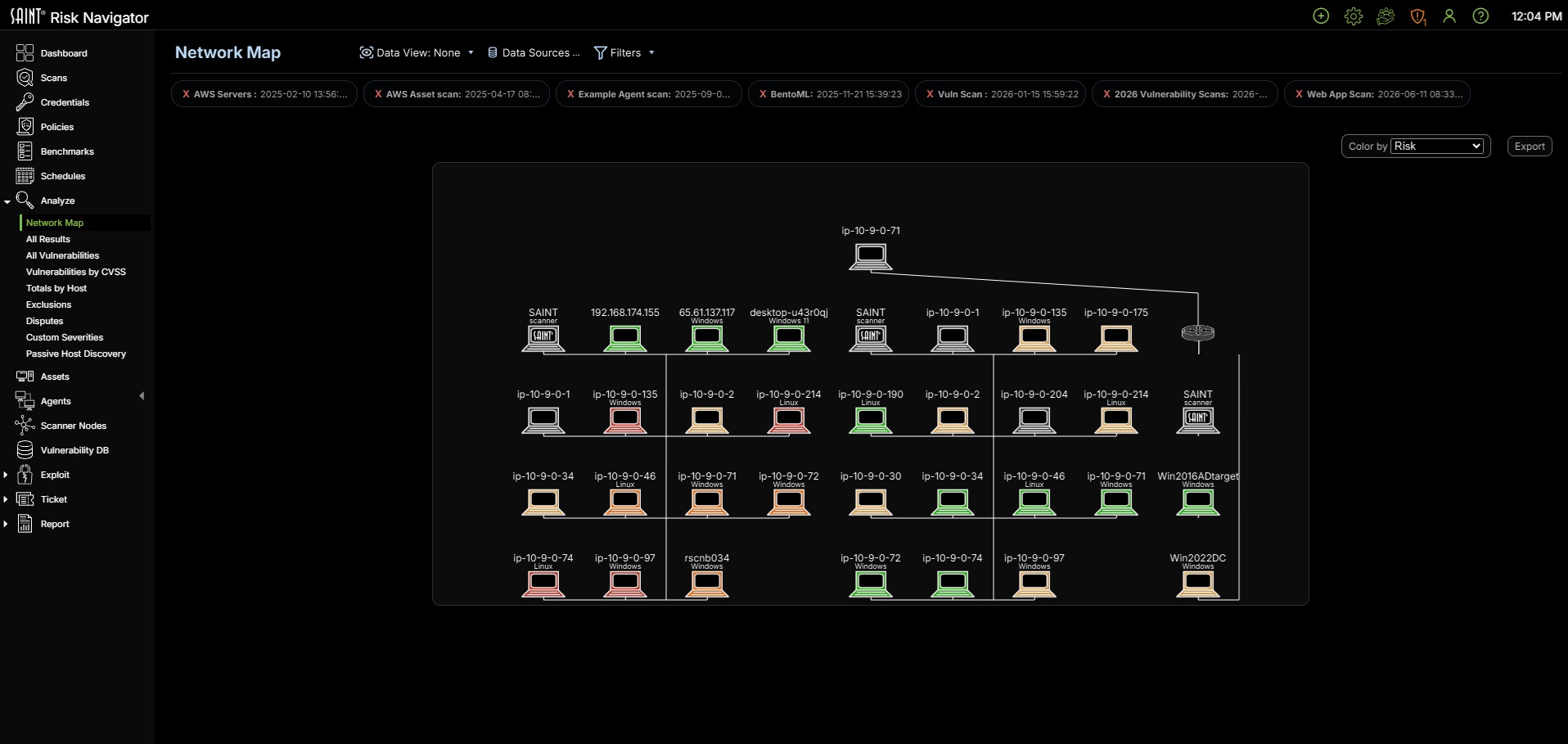Open Passive Host Discovery
This screenshot has width=1568, height=744.
pos(76,354)
